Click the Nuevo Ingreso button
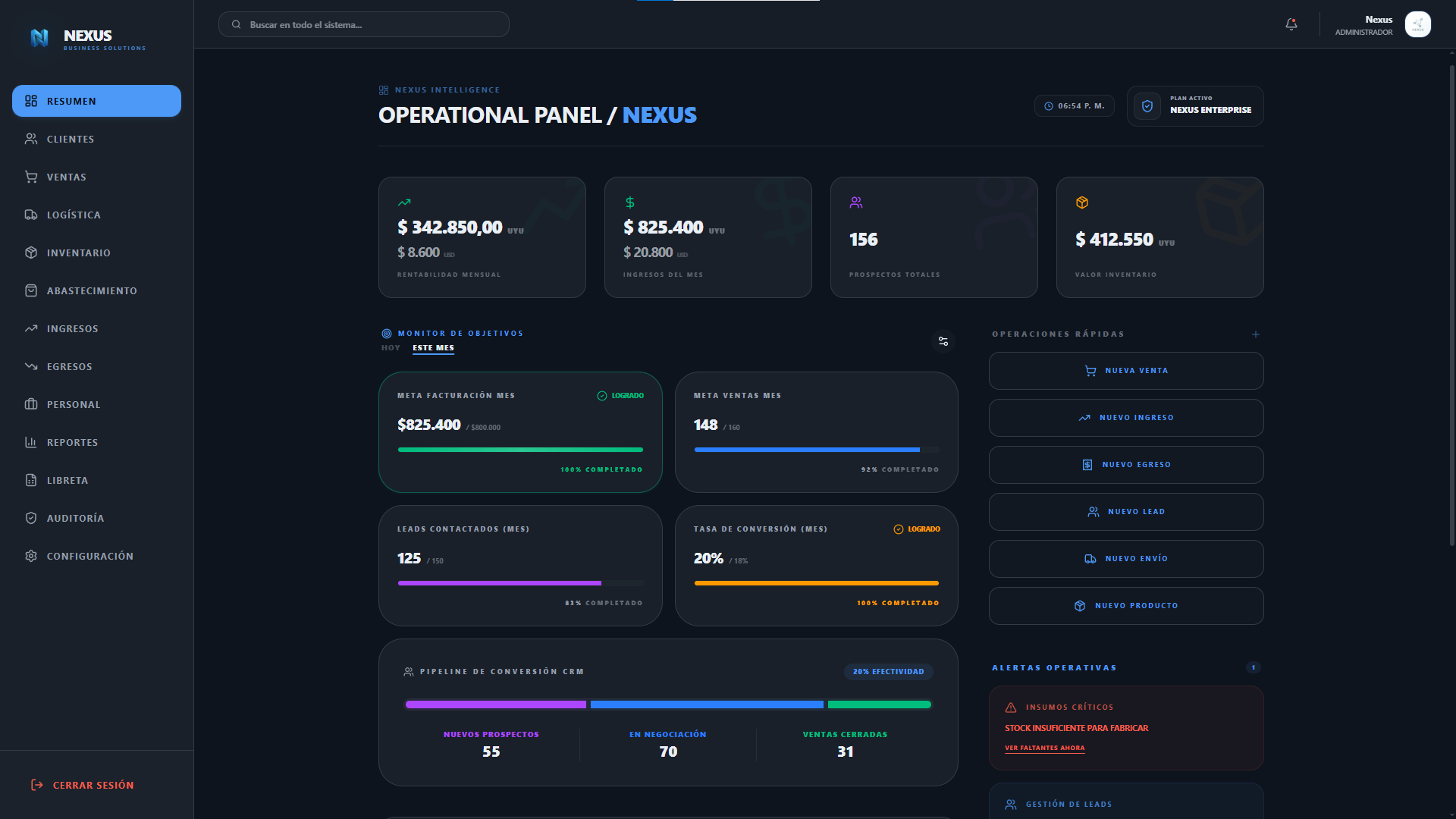The height and width of the screenshot is (819, 1456). pos(1126,418)
